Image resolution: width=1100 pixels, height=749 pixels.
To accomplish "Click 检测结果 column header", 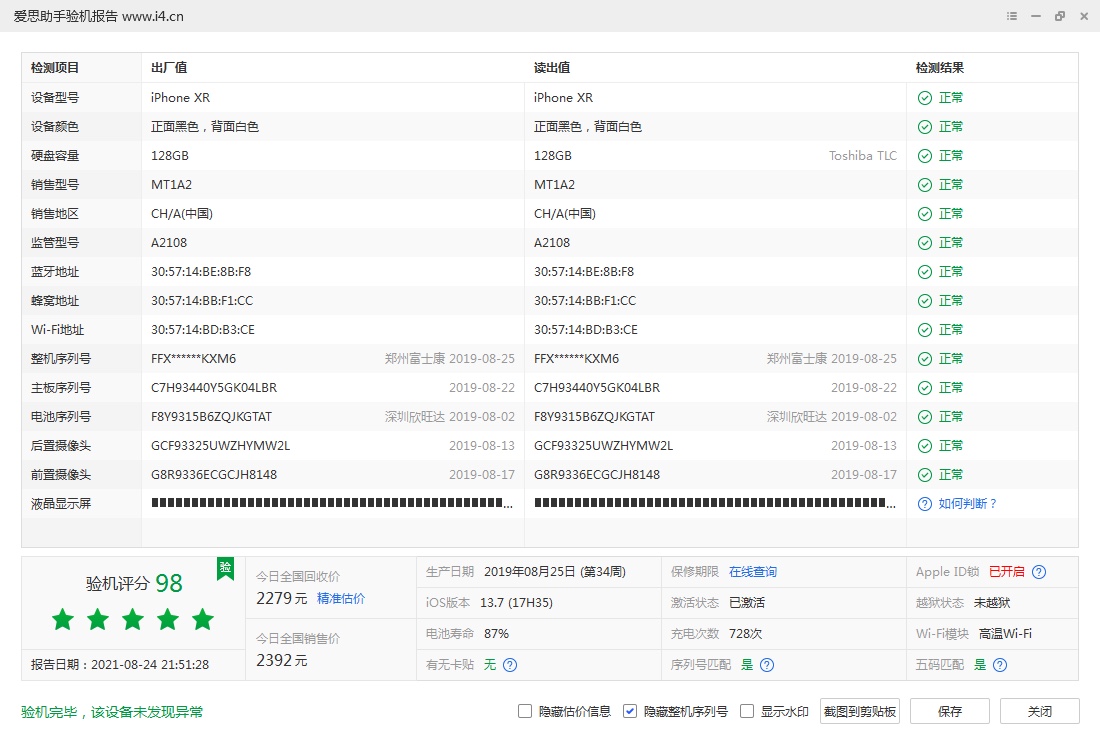I will point(940,67).
